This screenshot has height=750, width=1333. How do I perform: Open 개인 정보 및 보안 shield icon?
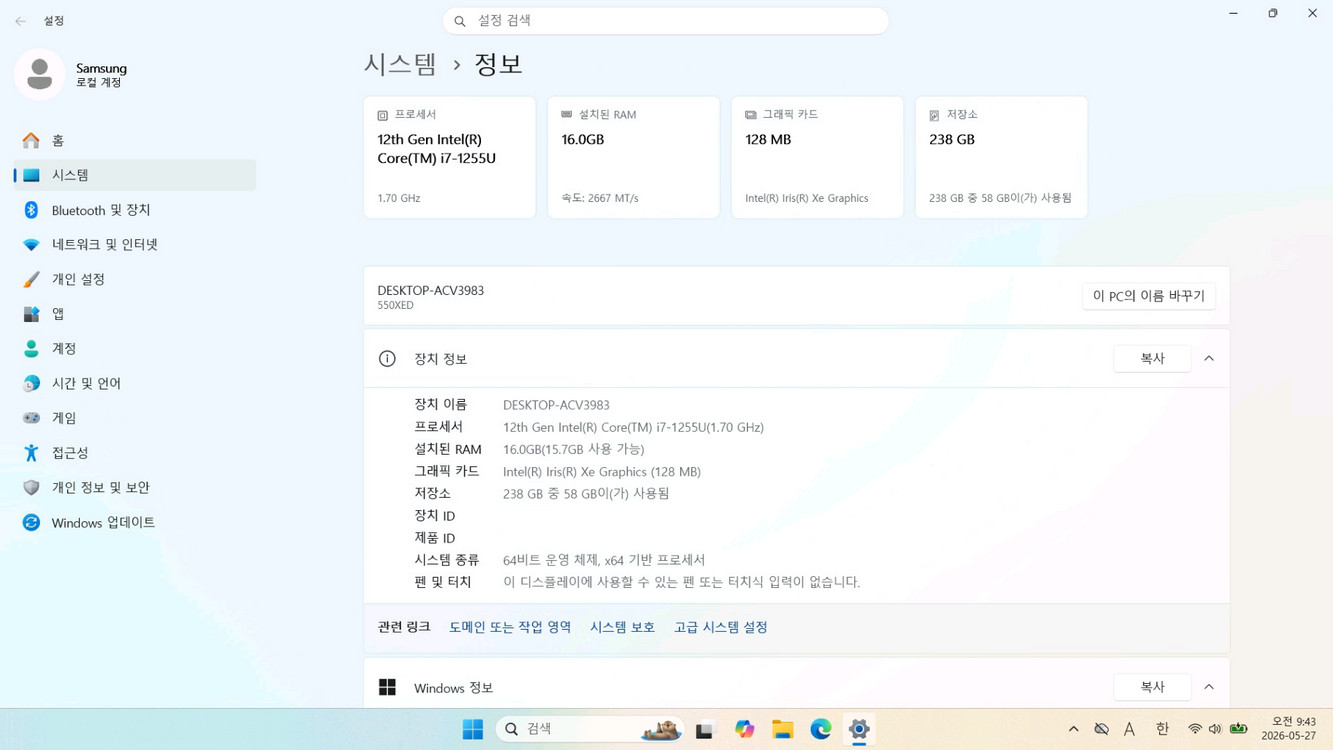pyautogui.click(x=32, y=487)
